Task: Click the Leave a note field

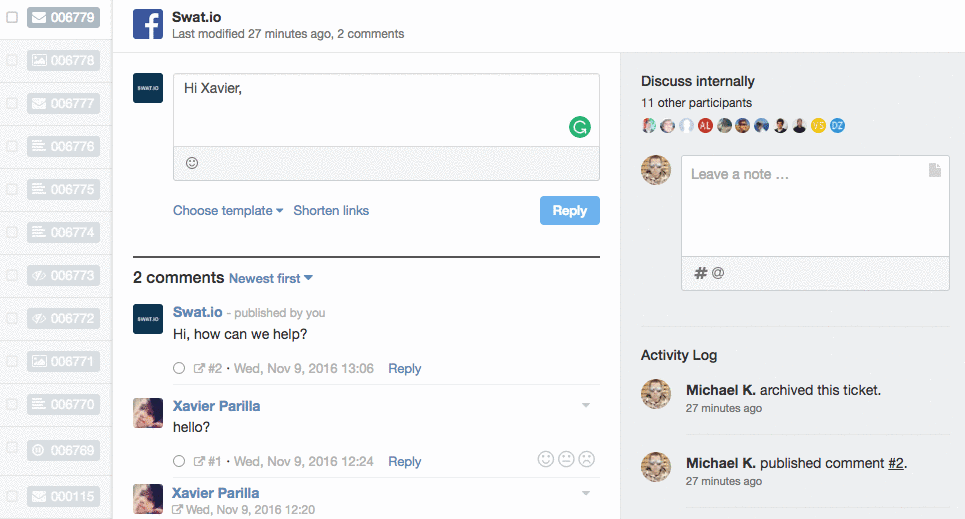Action: 815,206
